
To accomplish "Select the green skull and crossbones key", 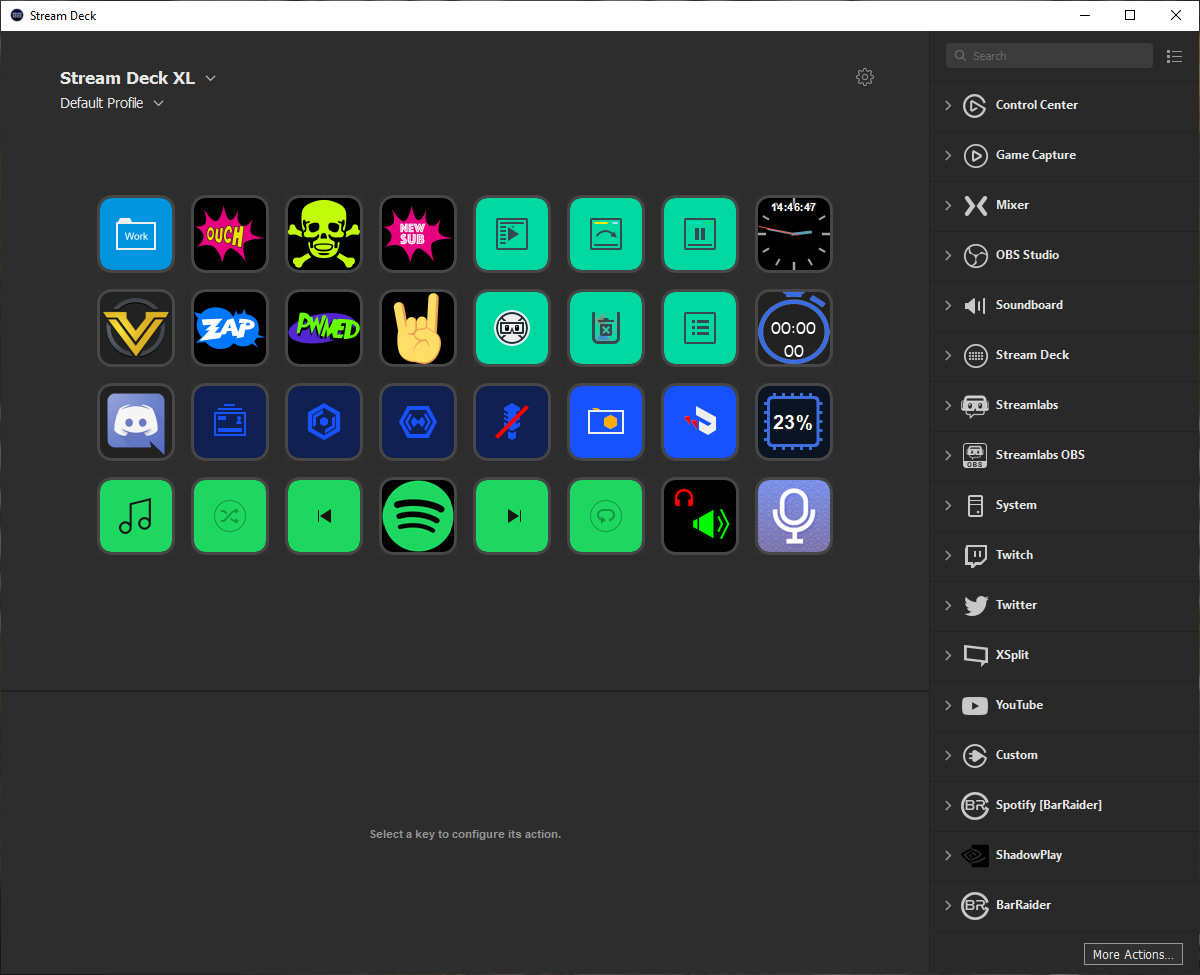I will pos(324,234).
